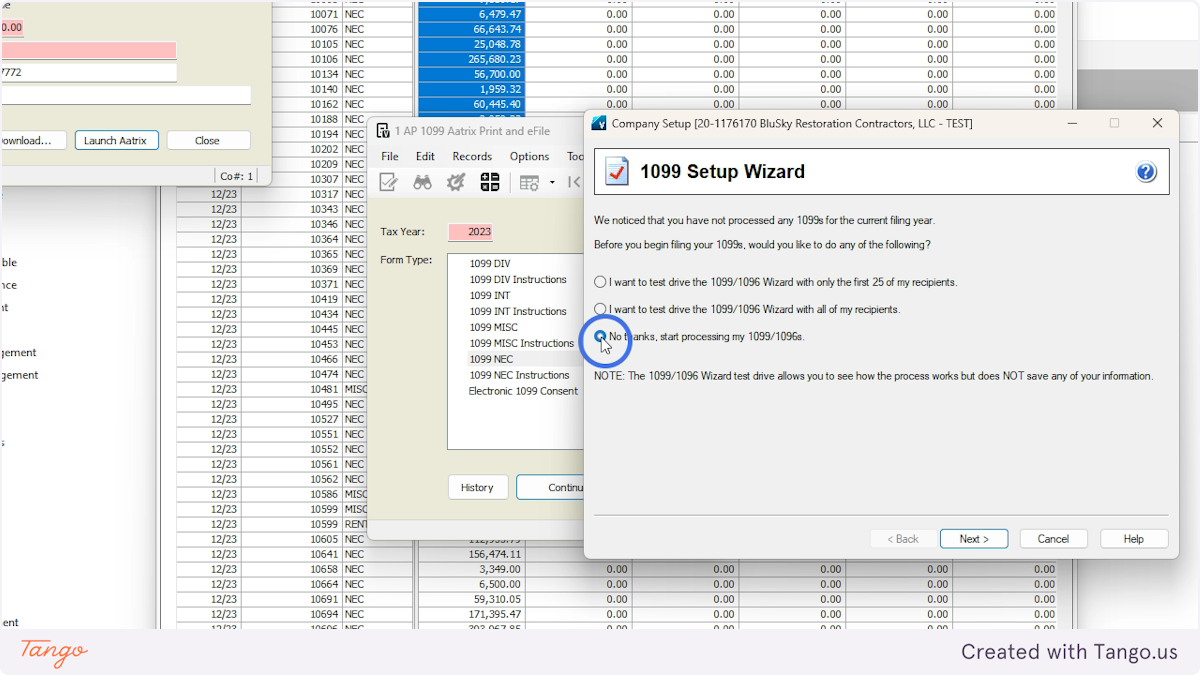
Task: Go to first record arrow icon
Action: point(574,182)
